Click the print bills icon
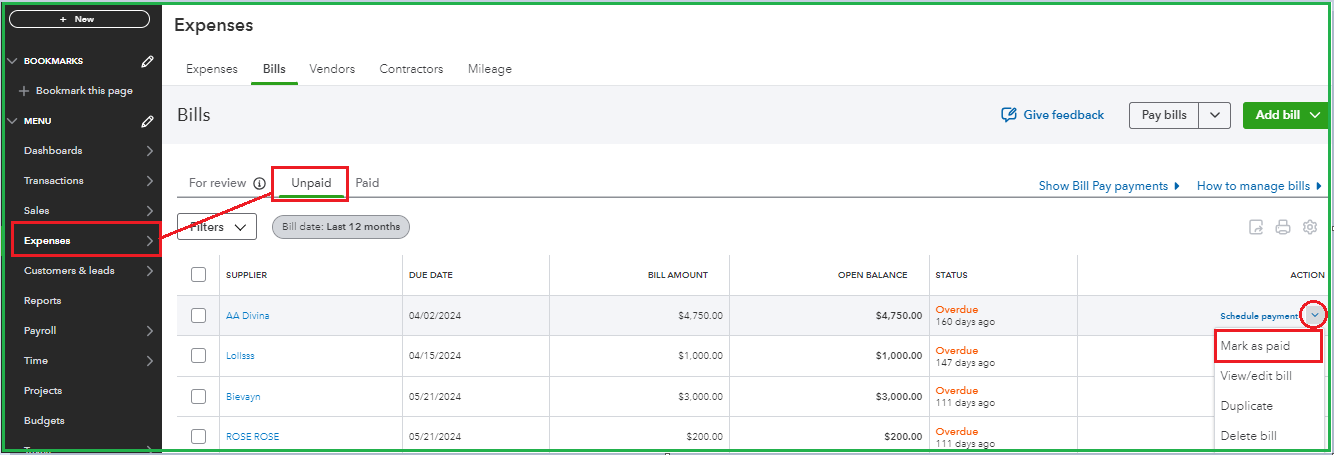Image resolution: width=1334 pixels, height=455 pixels. [x=1283, y=228]
